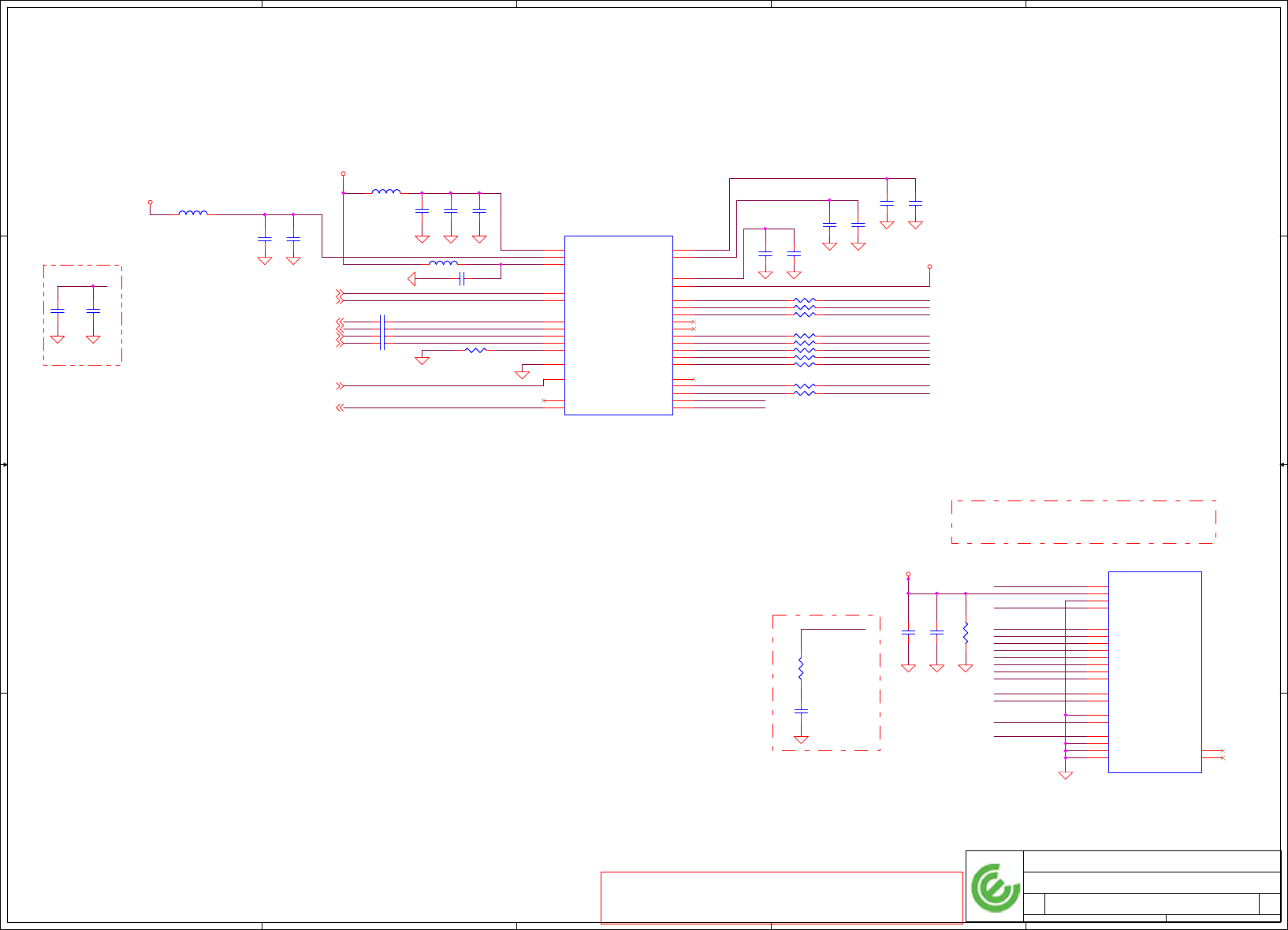This screenshot has height=930, width=1288.
Task: Select the inductor directly left of the IC
Action: click(443, 263)
